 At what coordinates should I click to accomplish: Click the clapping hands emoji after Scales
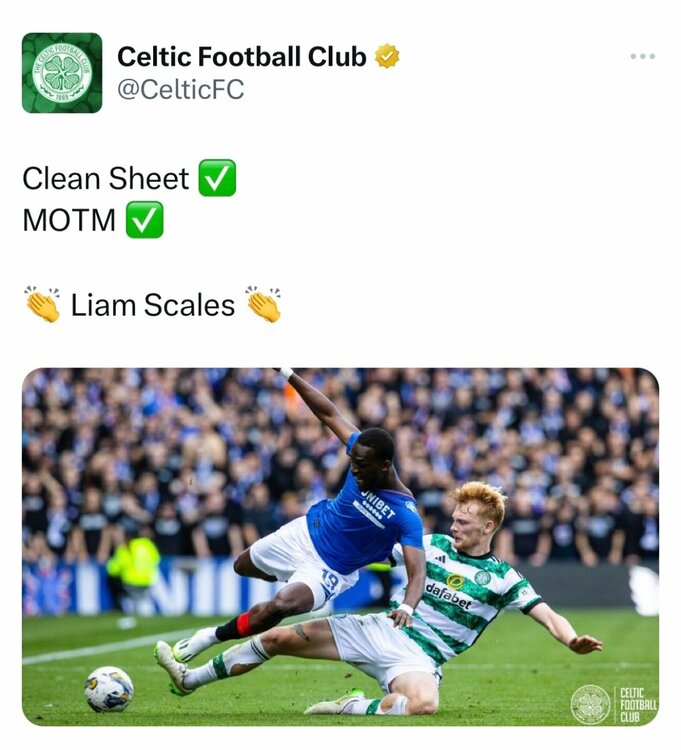[263, 304]
